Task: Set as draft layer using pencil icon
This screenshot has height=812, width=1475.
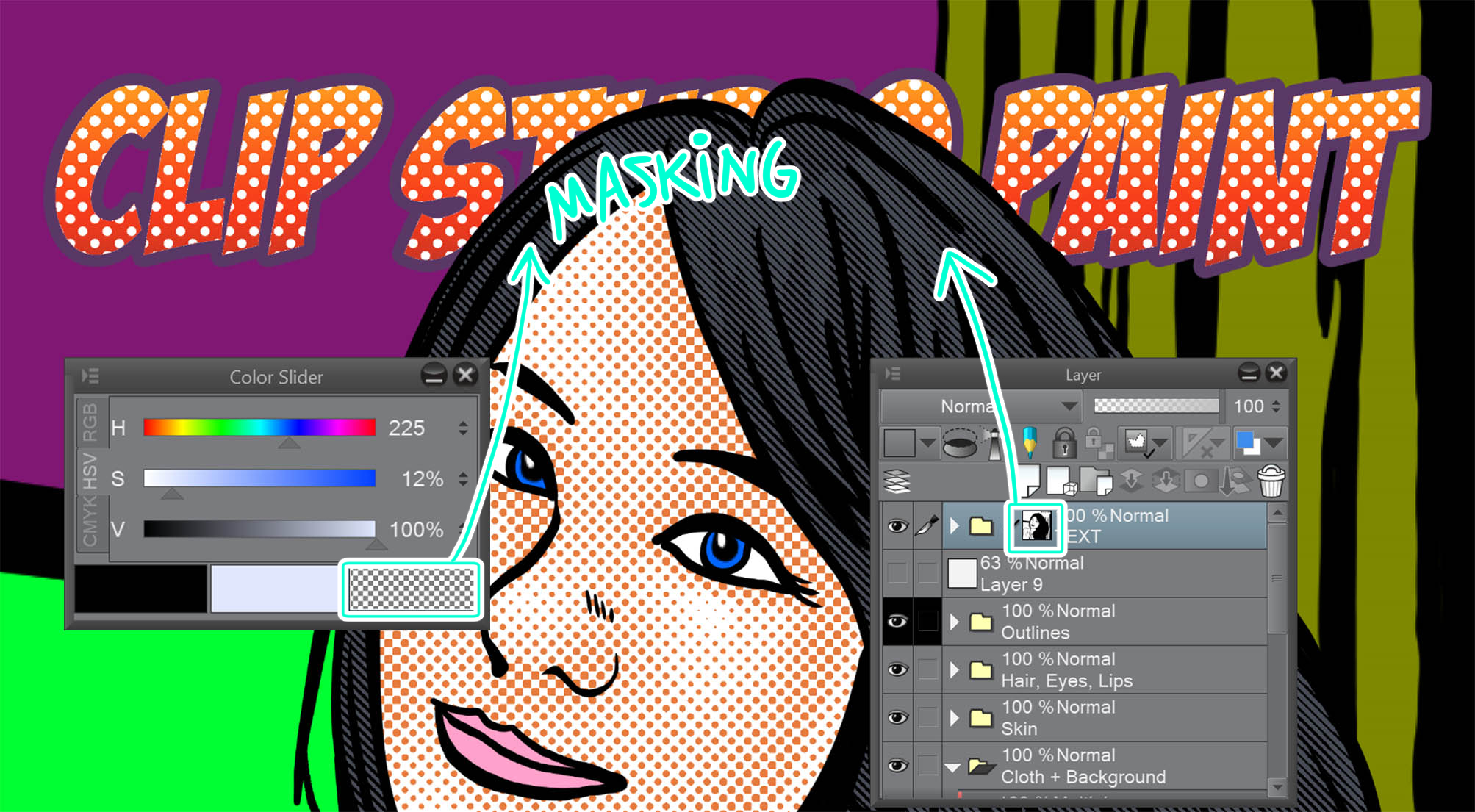Action: 1029,443
